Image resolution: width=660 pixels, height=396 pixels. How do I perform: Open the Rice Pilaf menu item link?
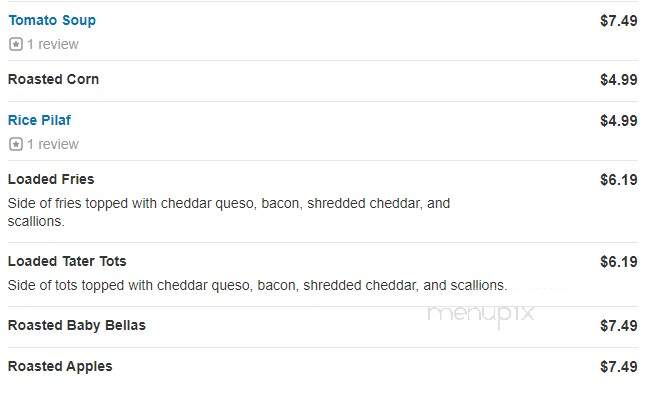tap(40, 120)
